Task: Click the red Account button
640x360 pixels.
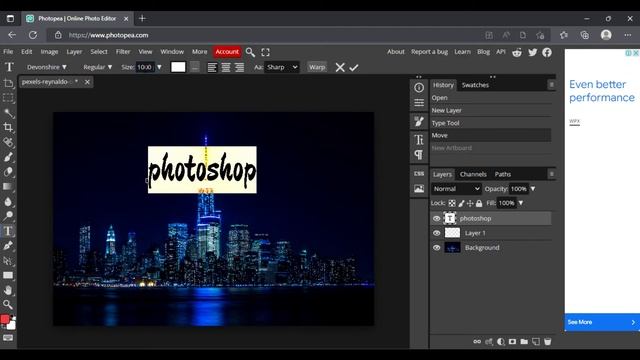Action: point(227,52)
